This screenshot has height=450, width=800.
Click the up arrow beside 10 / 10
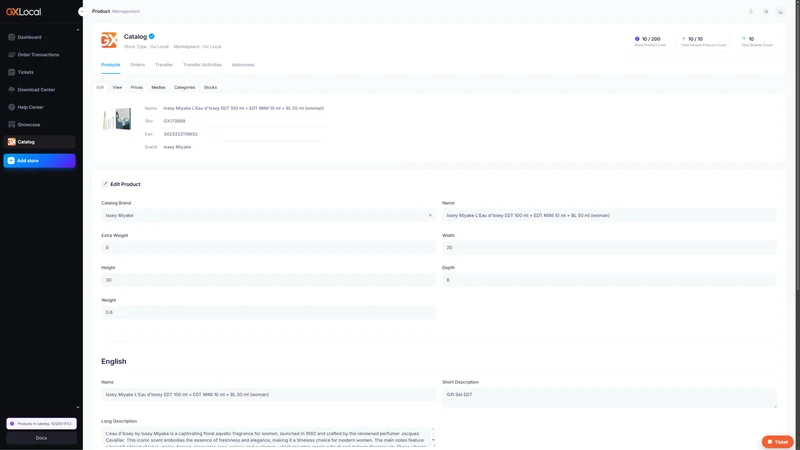683,39
